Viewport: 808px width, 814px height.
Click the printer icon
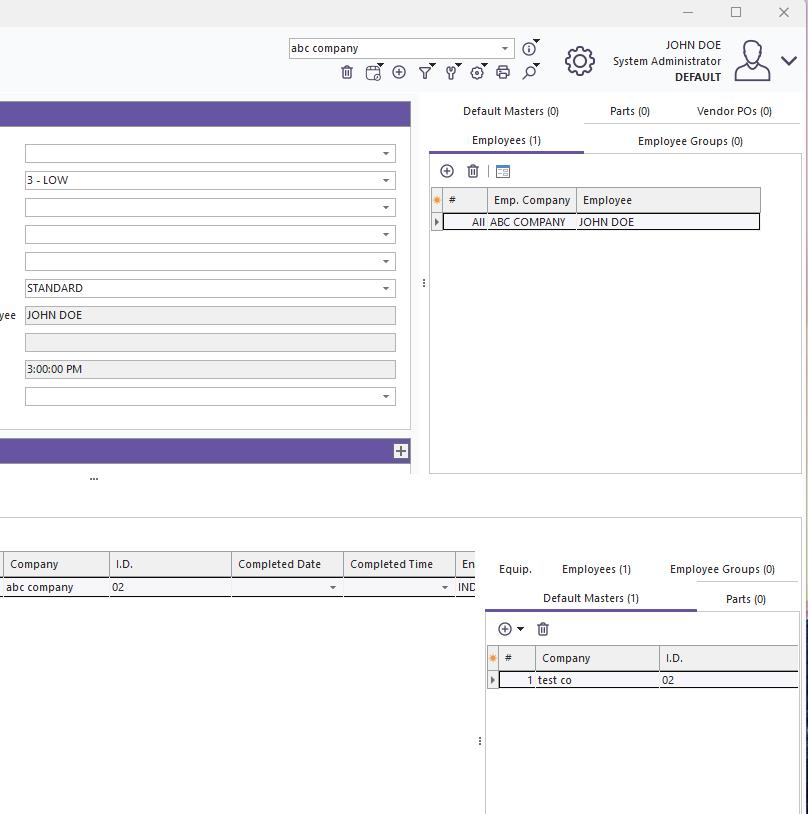click(503, 72)
